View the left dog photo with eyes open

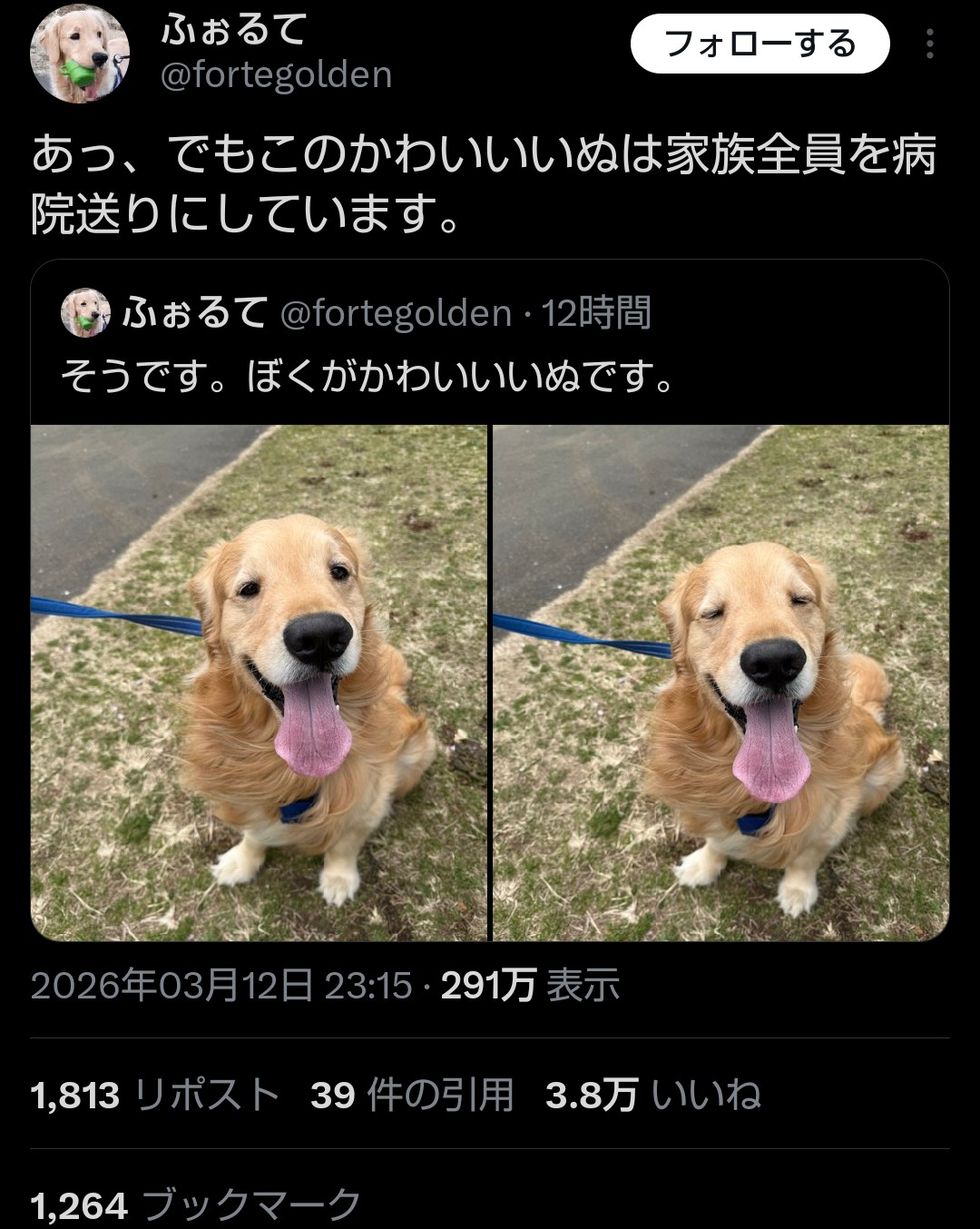259,683
